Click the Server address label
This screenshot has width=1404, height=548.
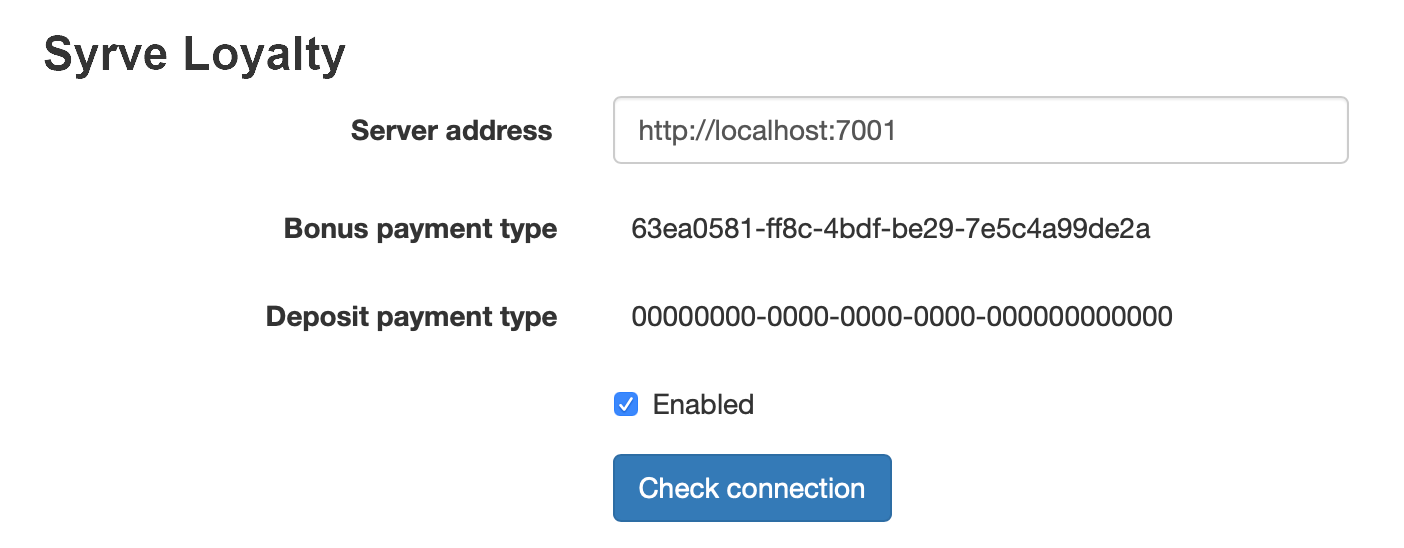click(451, 130)
